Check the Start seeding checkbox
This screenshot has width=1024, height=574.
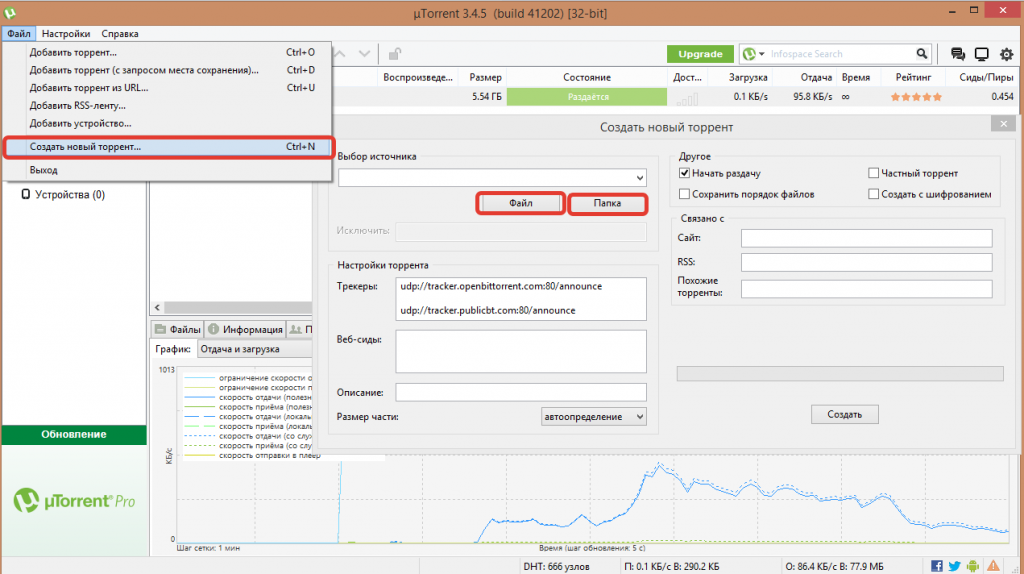point(684,173)
